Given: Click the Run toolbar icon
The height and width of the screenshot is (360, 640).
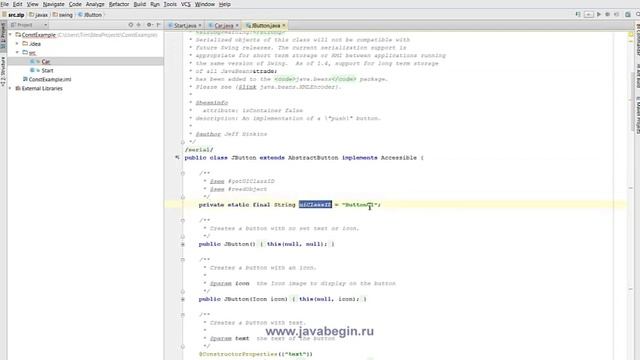Looking at the screenshot, I should click(x=599, y=14).
